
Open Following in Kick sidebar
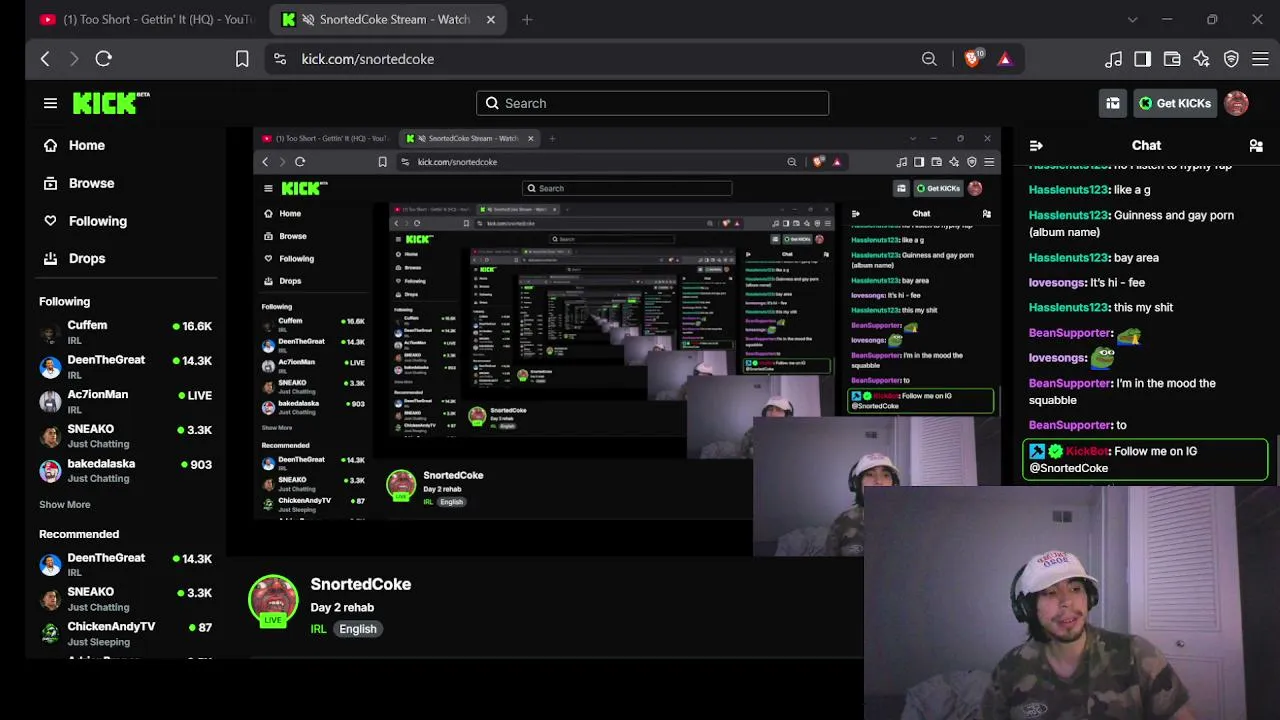[125, 221]
